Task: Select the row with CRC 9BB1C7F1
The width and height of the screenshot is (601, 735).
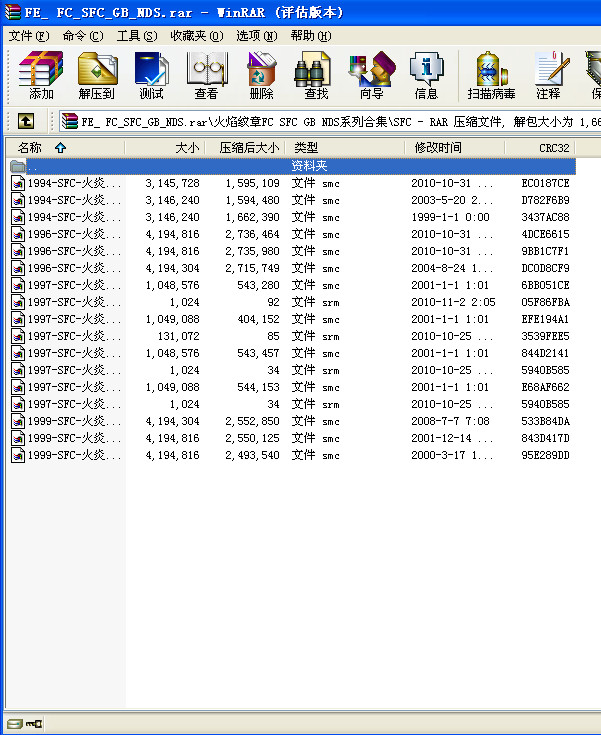Action: 291,251
